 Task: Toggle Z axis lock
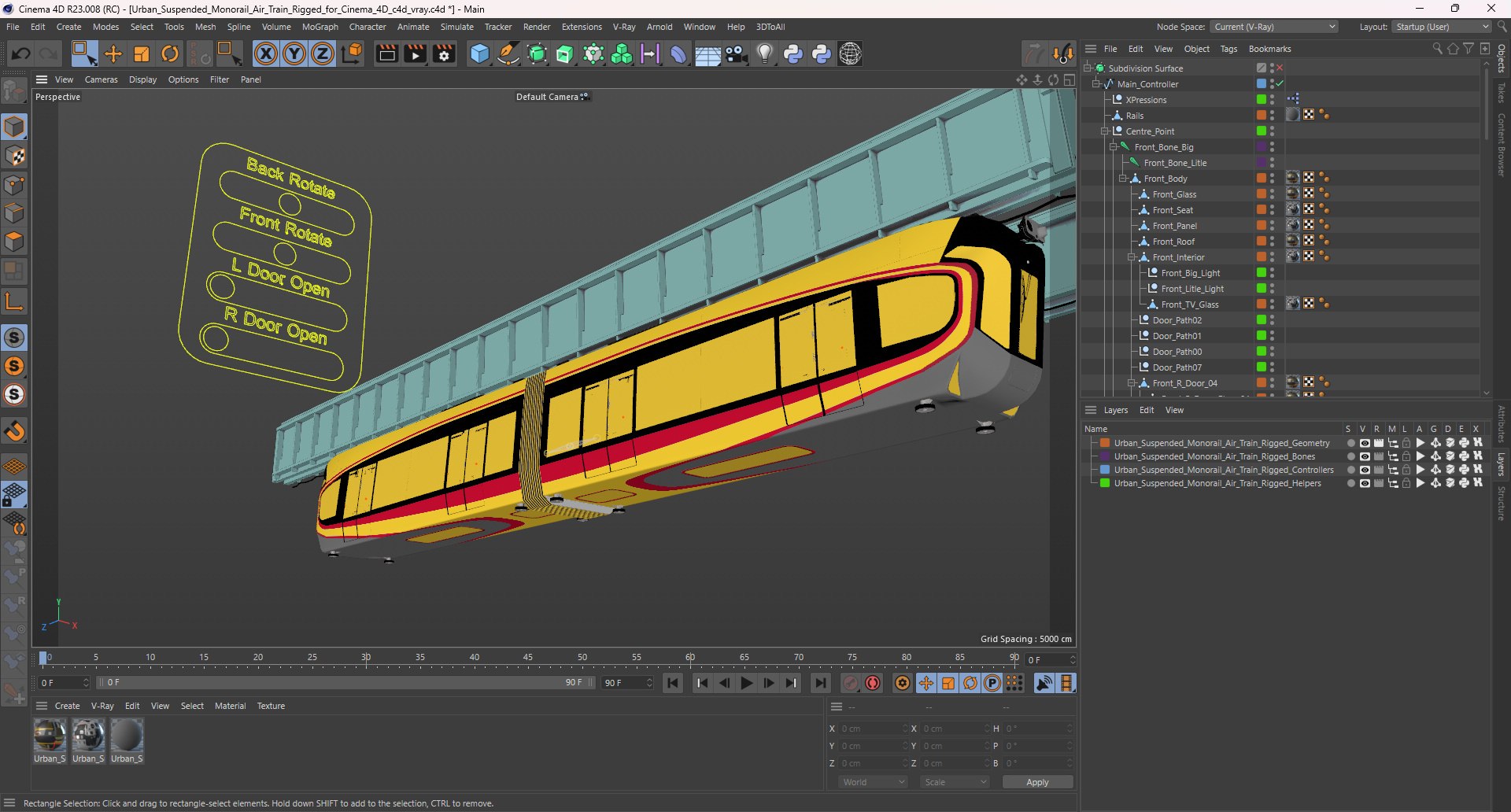tap(323, 54)
